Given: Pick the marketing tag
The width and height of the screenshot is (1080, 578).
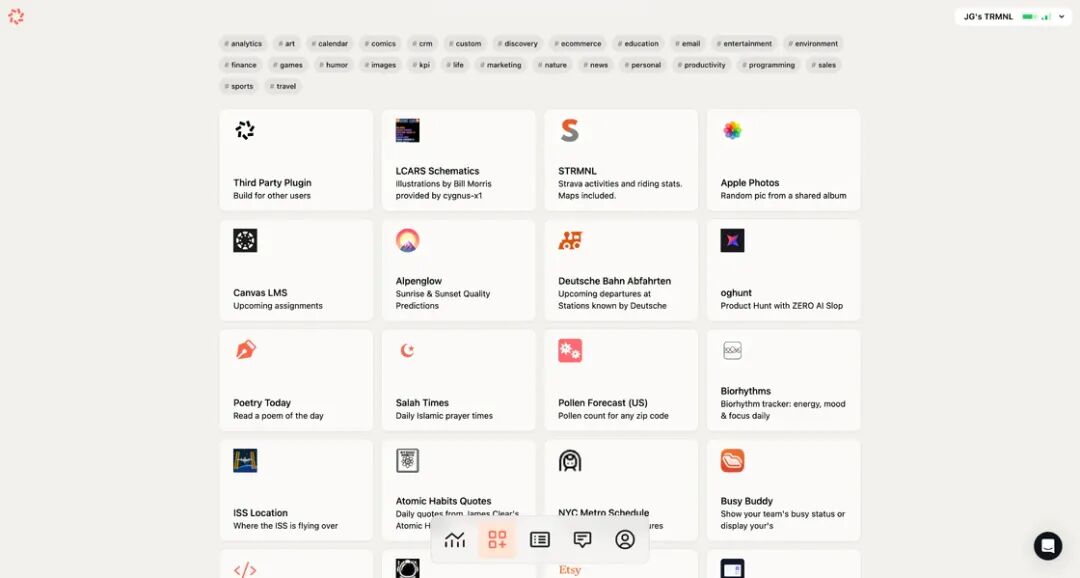Looking at the screenshot, I should tap(501, 65).
